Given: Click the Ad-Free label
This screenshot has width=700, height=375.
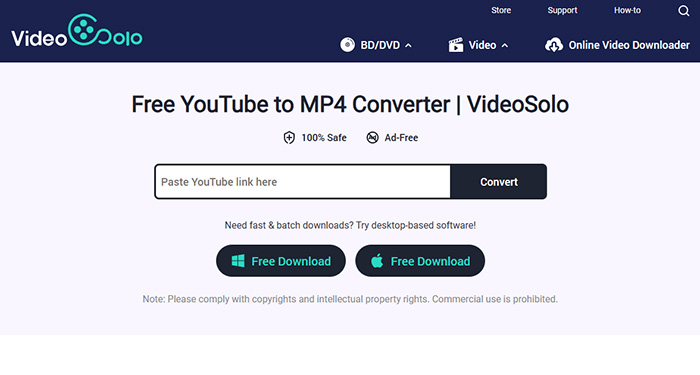Looking at the screenshot, I should tap(401, 138).
